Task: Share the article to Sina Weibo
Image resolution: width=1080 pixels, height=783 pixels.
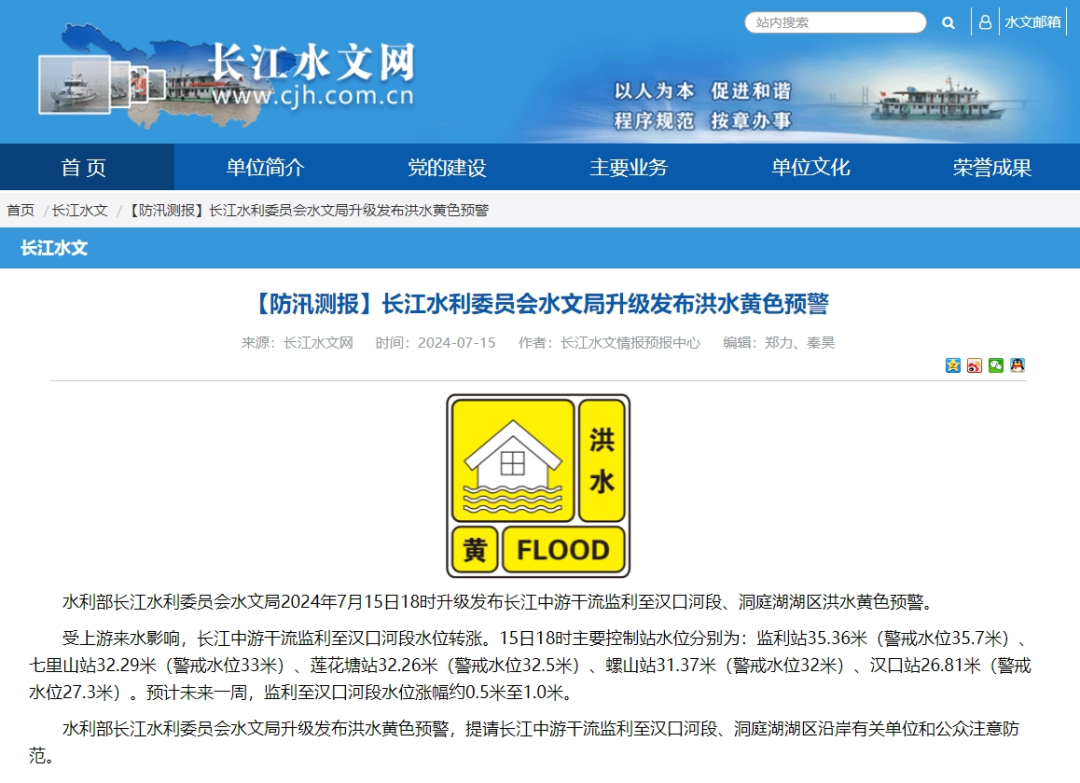Action: point(974,366)
